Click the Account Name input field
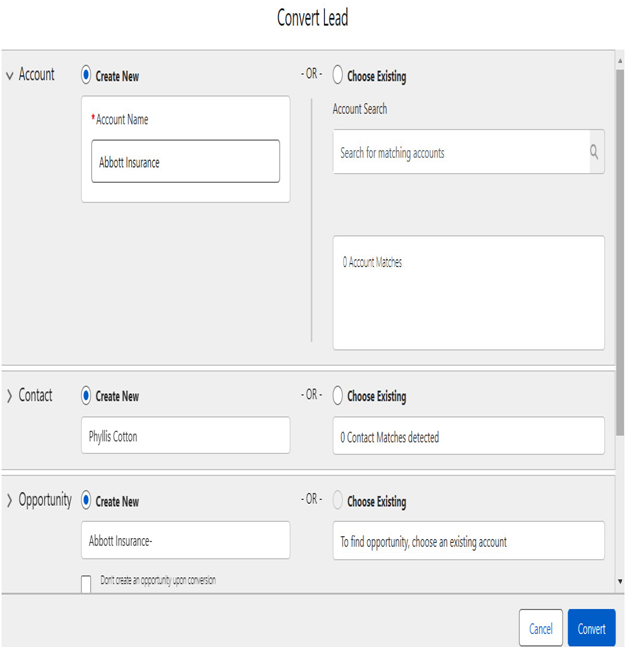Viewport: 625px width, 649px height. pos(185,161)
